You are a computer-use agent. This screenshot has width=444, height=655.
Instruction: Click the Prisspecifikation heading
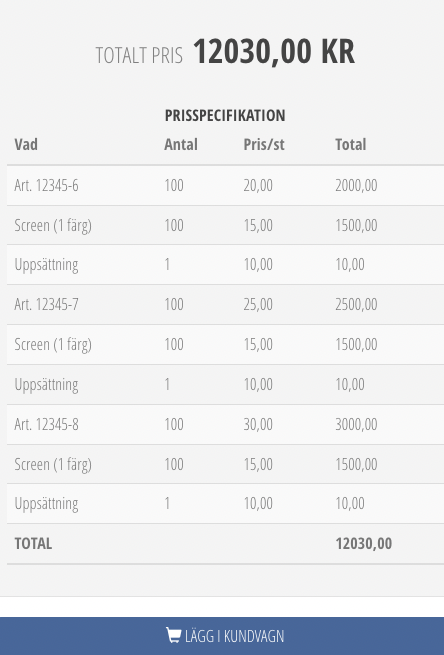pos(225,115)
